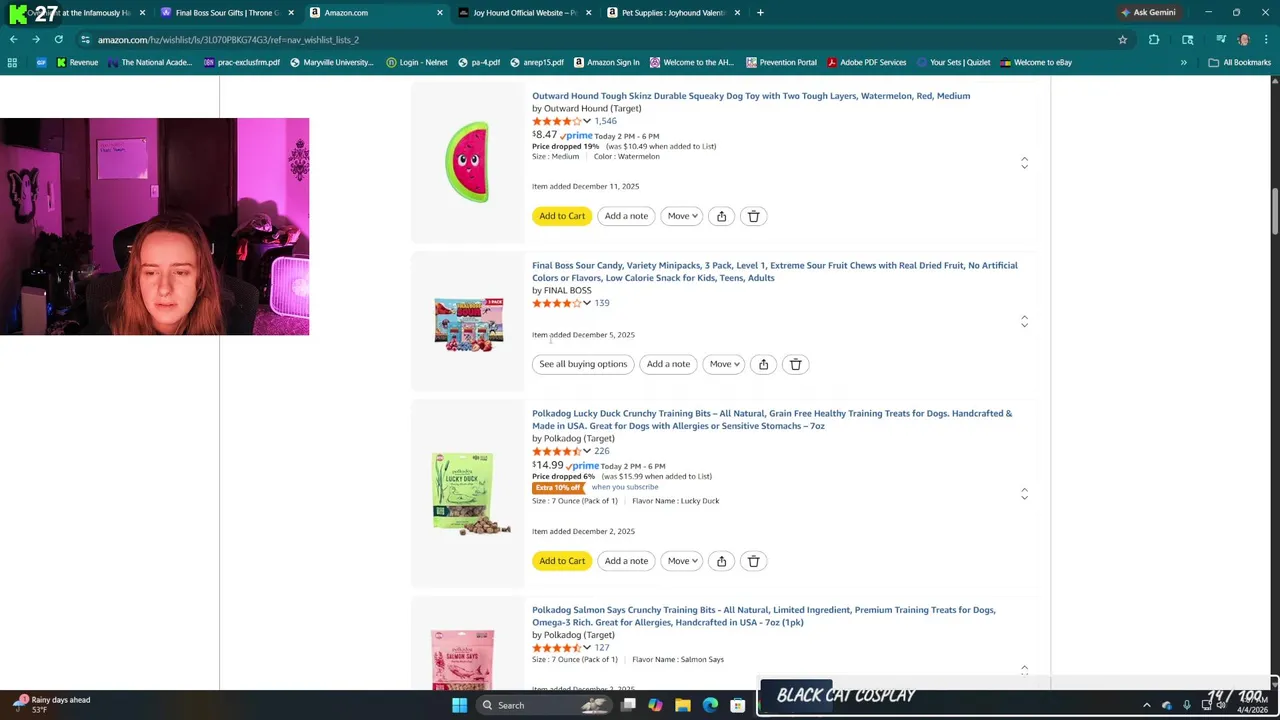Open Copilot from the taskbar

coord(655,705)
